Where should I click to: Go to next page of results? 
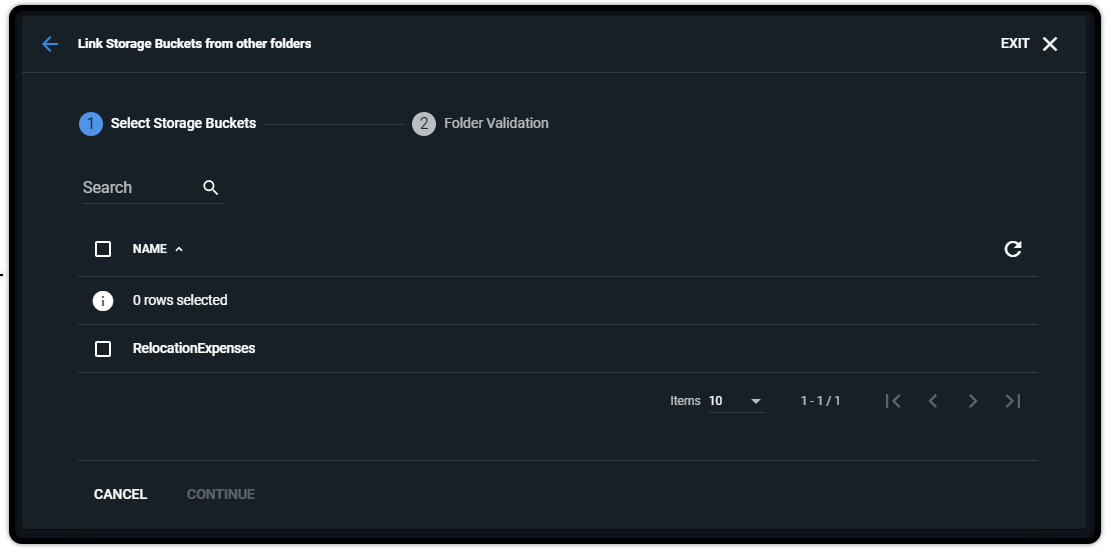pyautogui.click(x=973, y=401)
